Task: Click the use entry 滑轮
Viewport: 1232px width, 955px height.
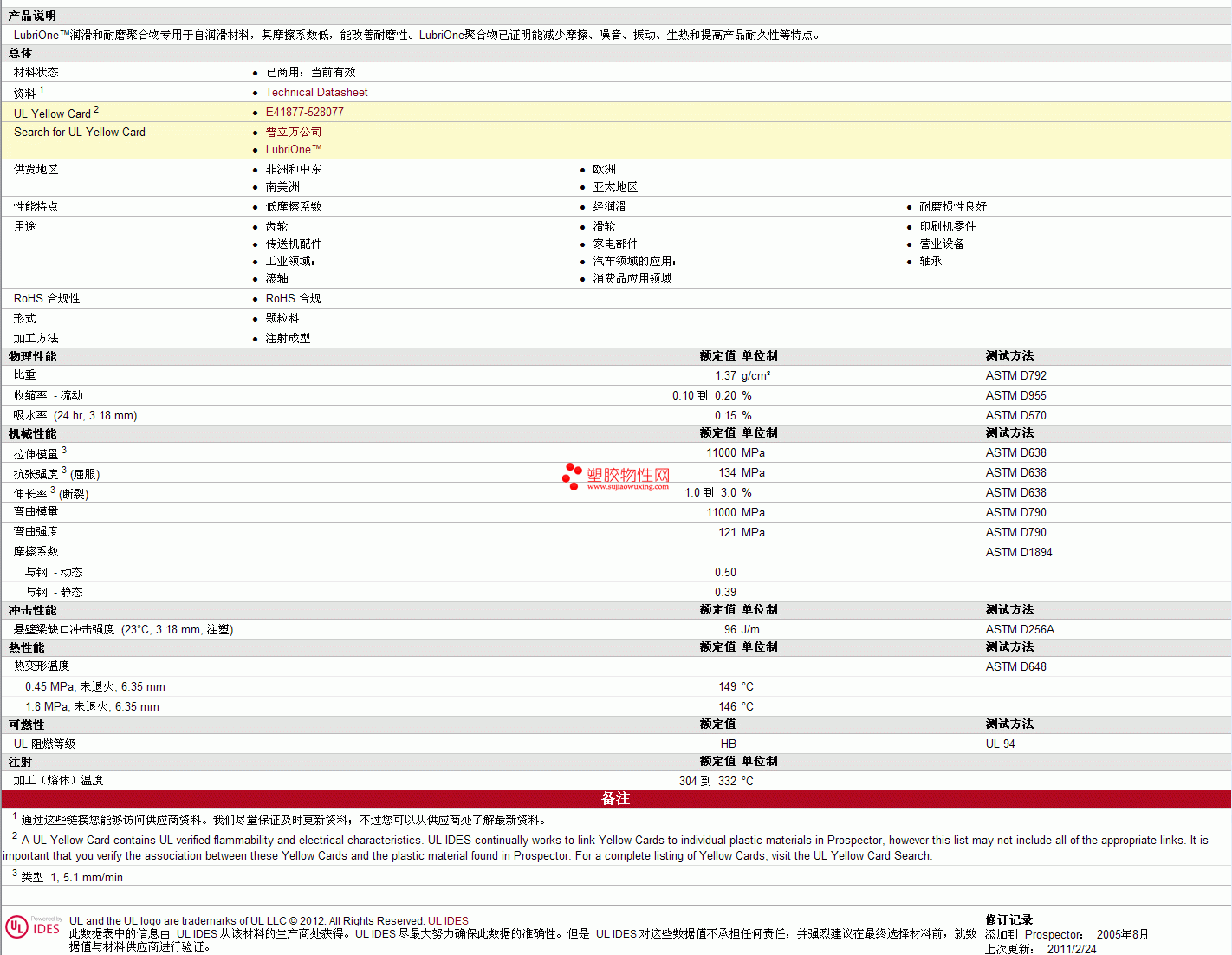Action: point(604,226)
